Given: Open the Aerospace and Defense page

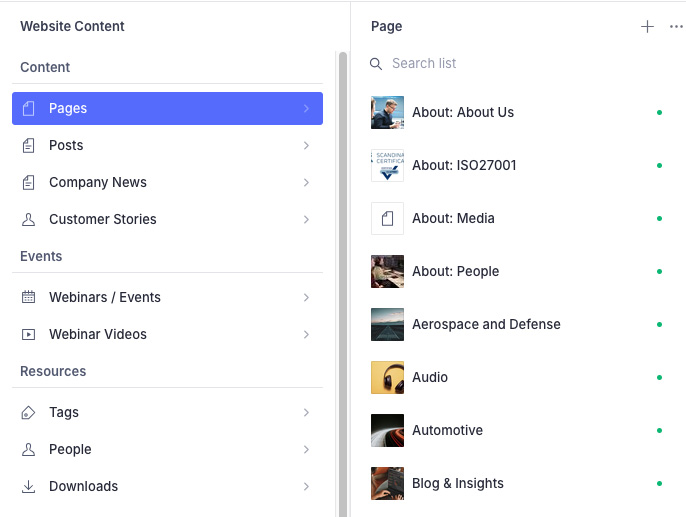Looking at the screenshot, I should [486, 324].
